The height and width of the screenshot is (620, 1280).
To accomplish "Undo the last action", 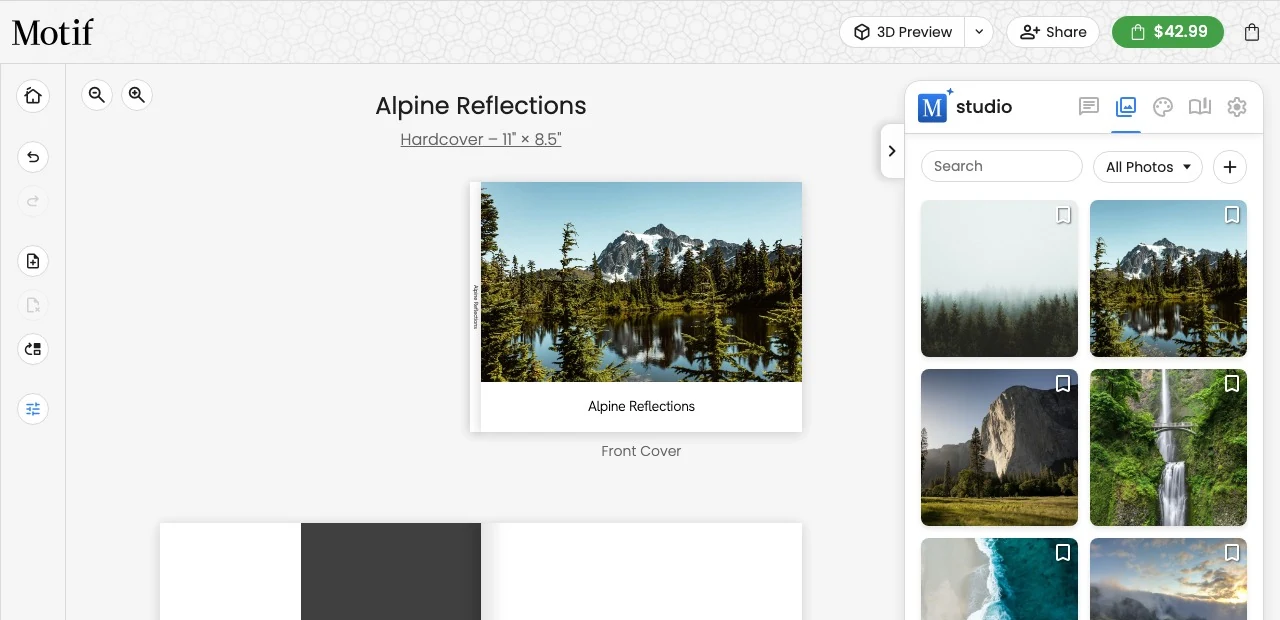I will coord(33,157).
